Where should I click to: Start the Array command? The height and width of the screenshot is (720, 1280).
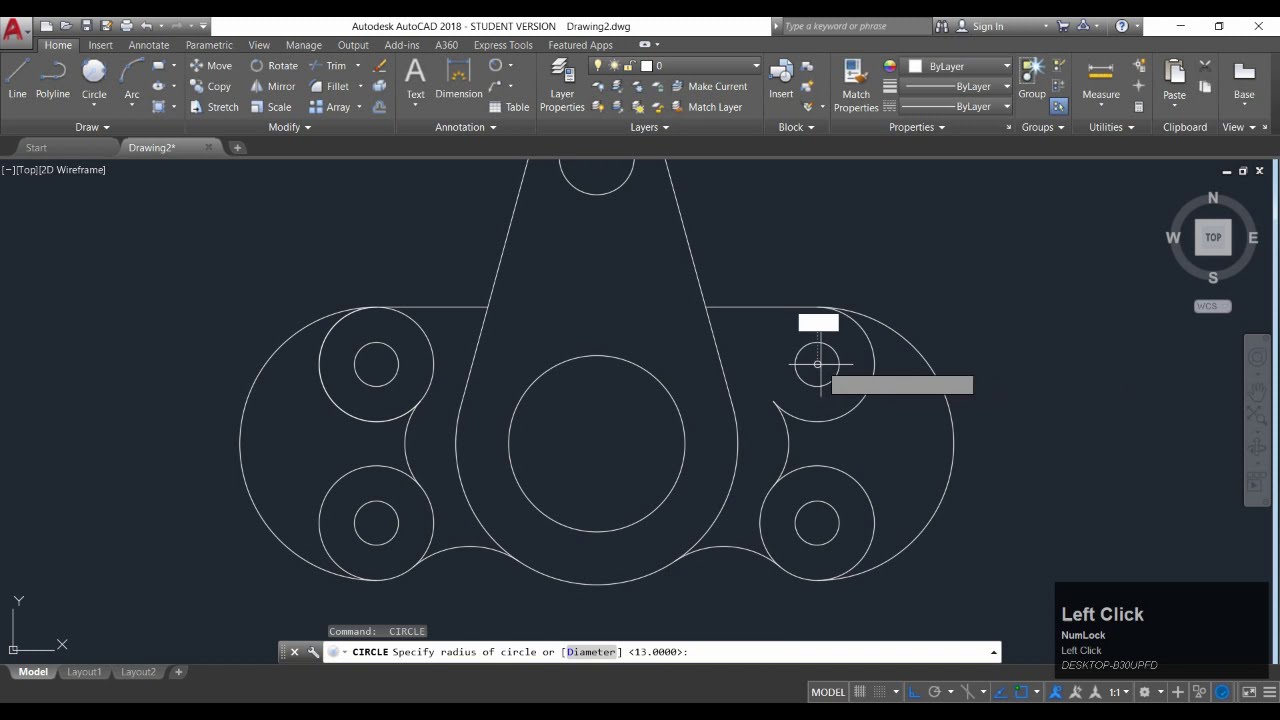[x=330, y=107]
